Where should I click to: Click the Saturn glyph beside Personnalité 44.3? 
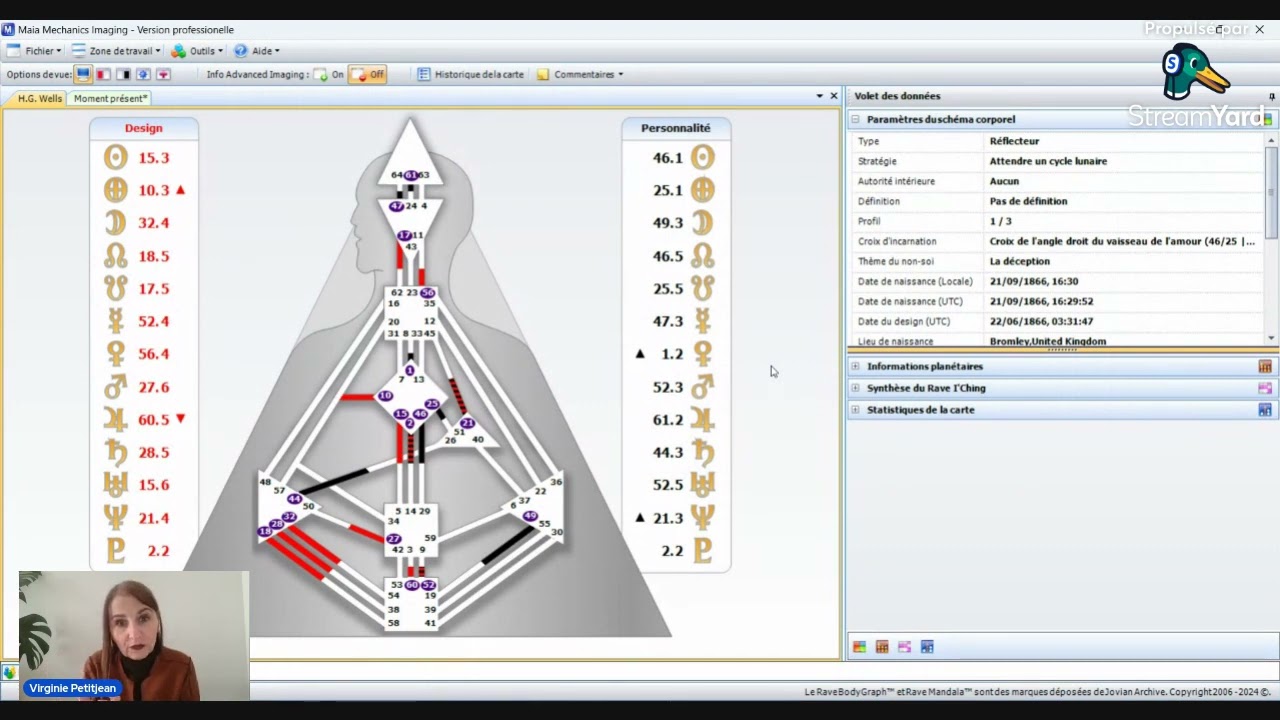pyautogui.click(x=703, y=452)
